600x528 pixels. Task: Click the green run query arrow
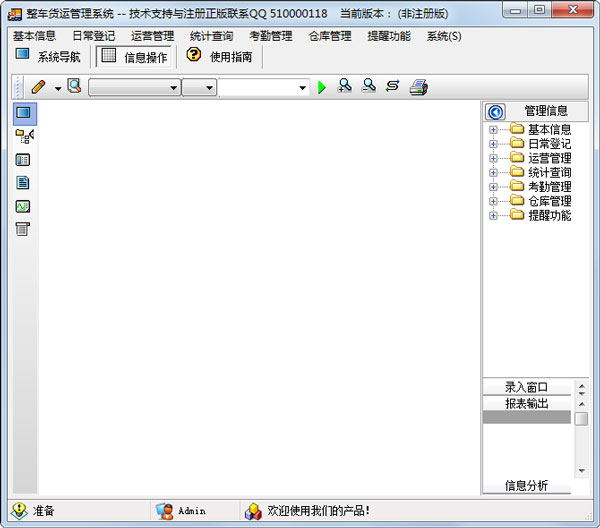click(x=322, y=87)
